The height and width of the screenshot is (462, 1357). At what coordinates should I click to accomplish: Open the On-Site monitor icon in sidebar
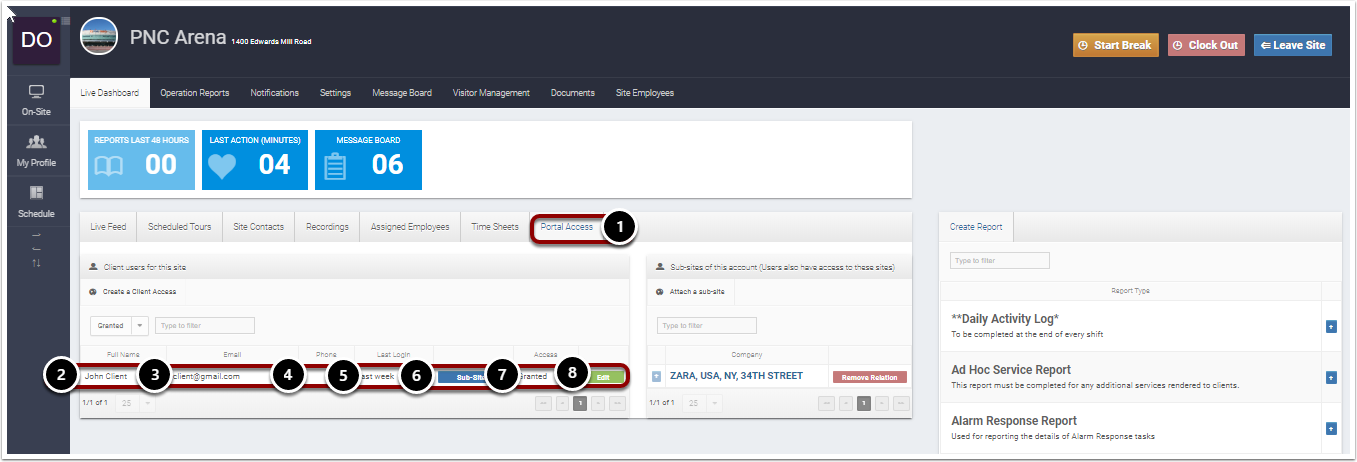tap(36, 92)
